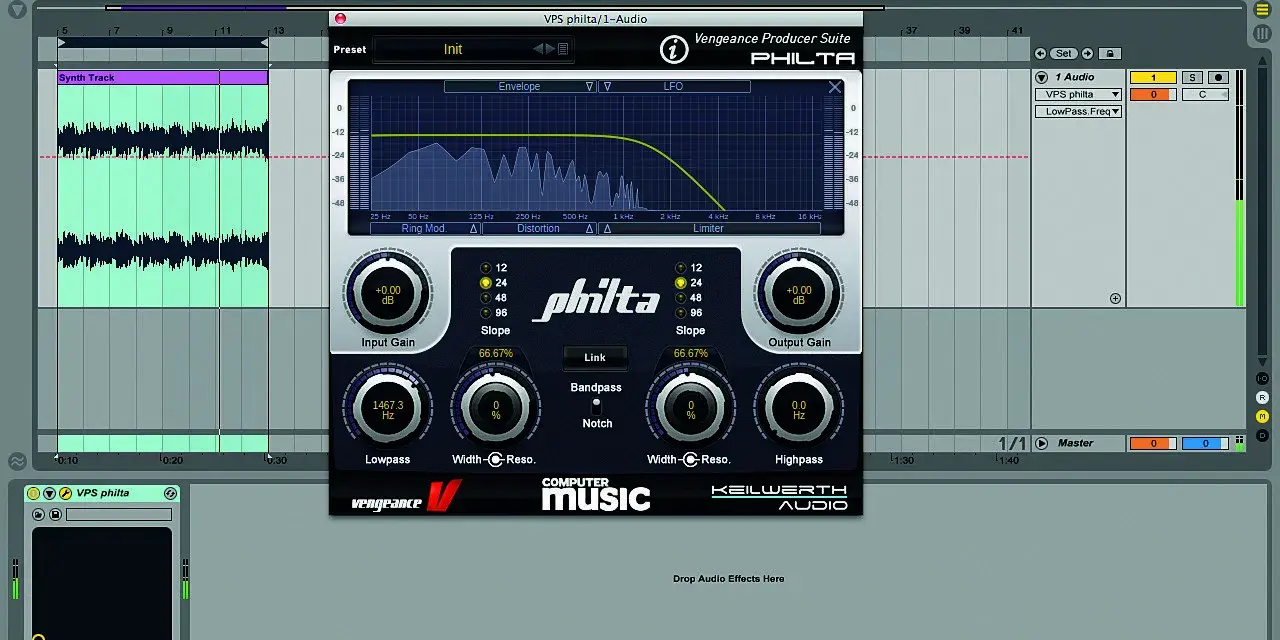Viewport: 1280px width, 640px height.
Task: Toggle the VPS philta device activator
Action: [33, 493]
